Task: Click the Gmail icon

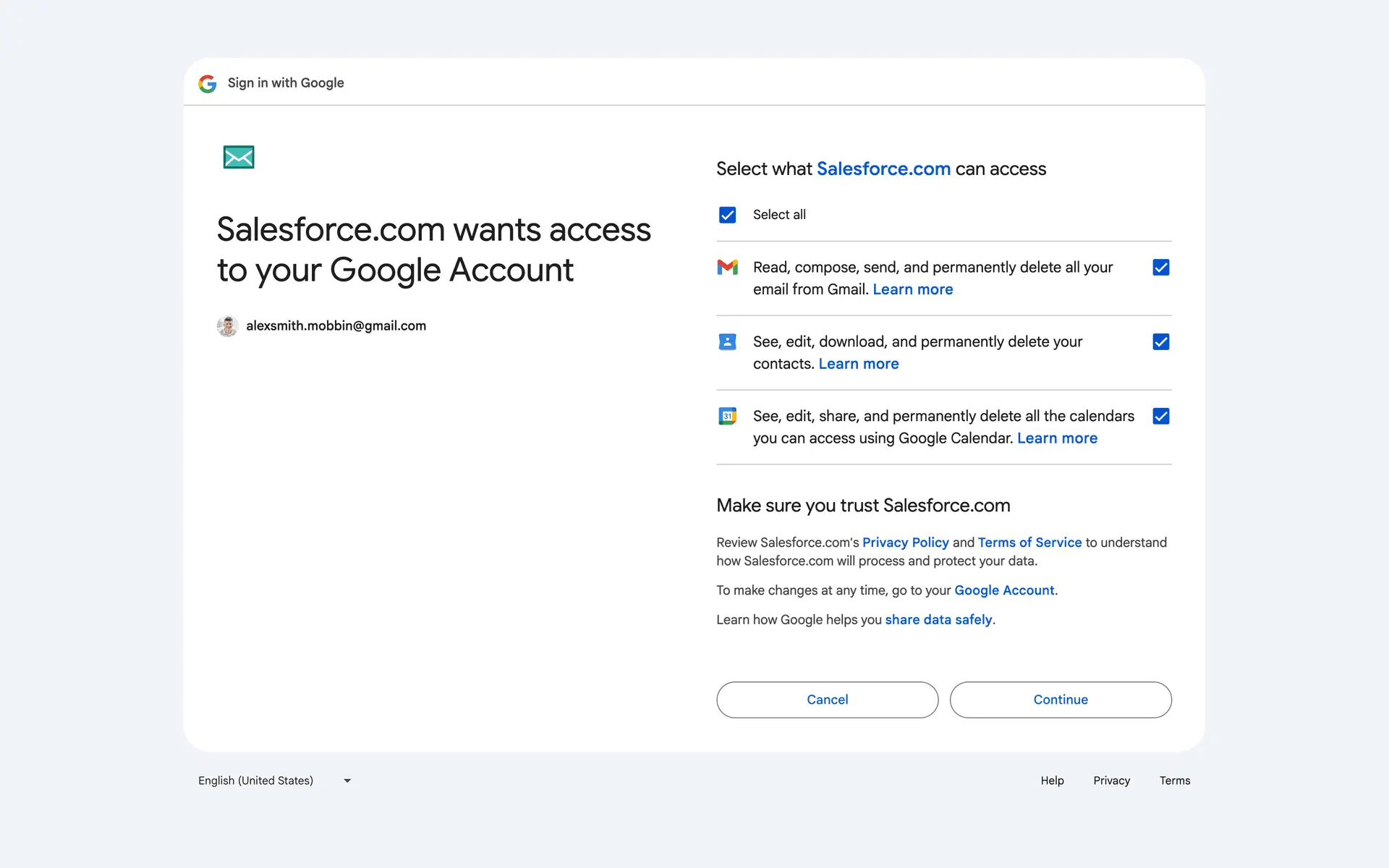Action: (x=727, y=268)
